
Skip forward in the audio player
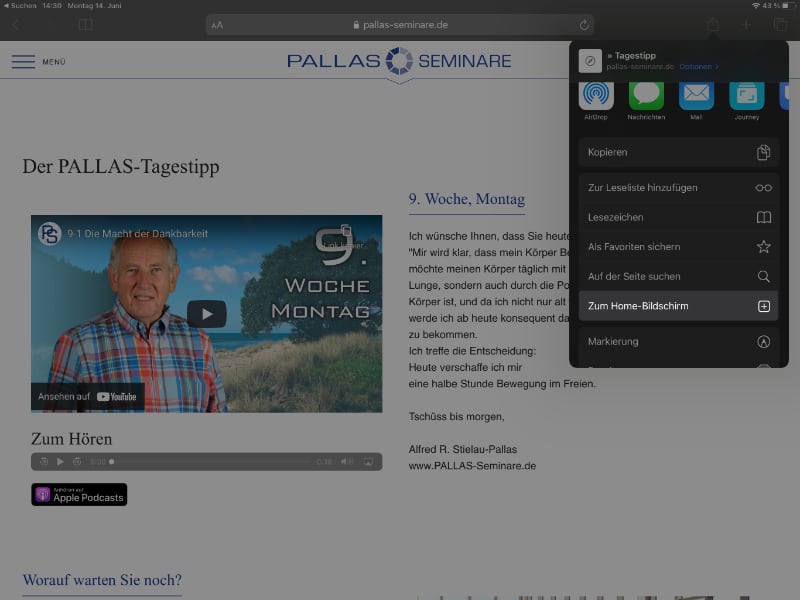coord(77,462)
